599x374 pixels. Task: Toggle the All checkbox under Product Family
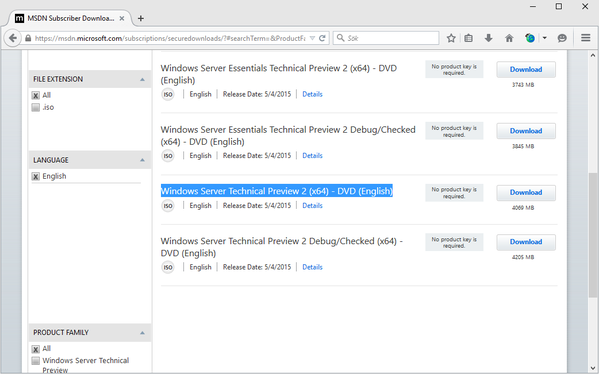[36, 349]
